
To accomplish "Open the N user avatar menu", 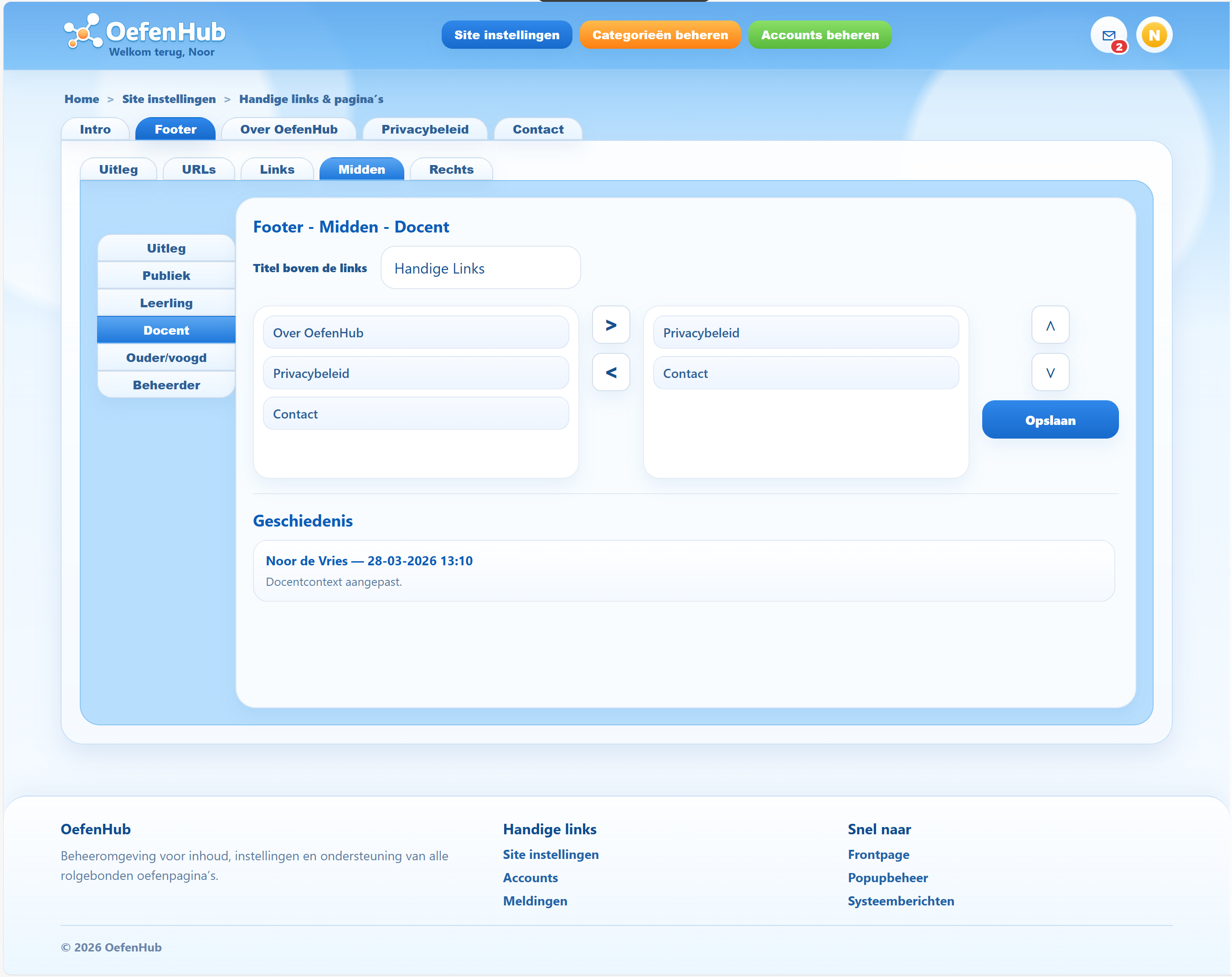I will pyautogui.click(x=1154, y=35).
